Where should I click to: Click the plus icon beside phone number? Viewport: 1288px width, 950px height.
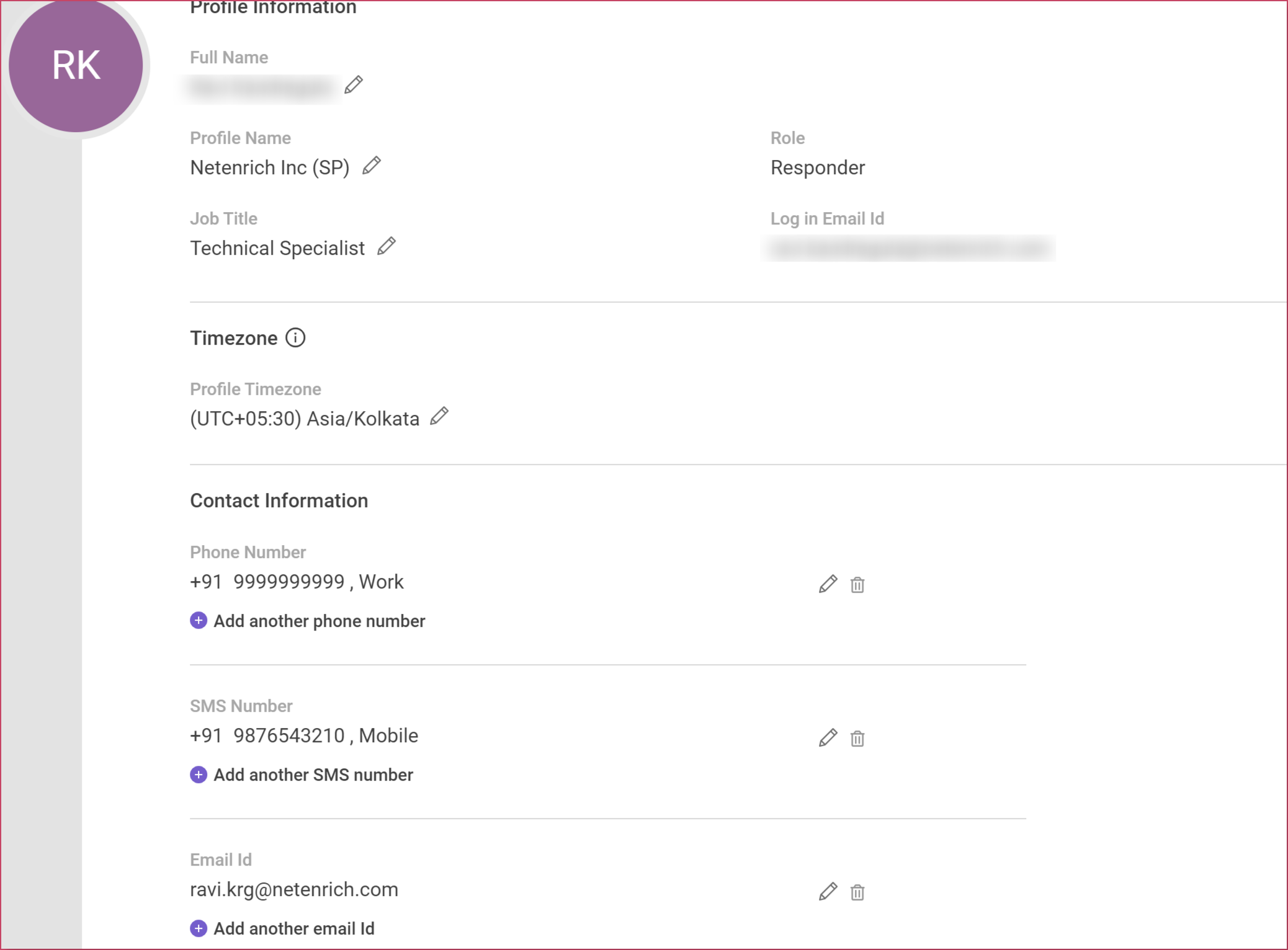click(199, 621)
